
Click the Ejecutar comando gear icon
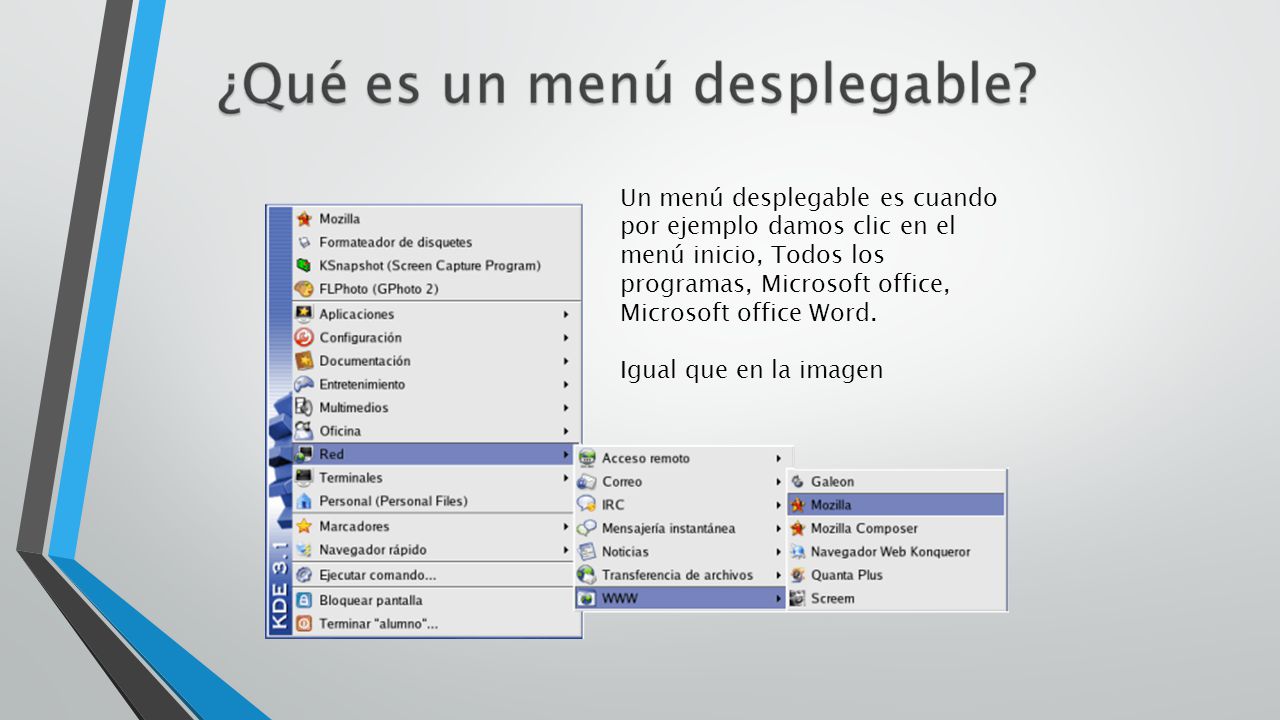pos(304,575)
